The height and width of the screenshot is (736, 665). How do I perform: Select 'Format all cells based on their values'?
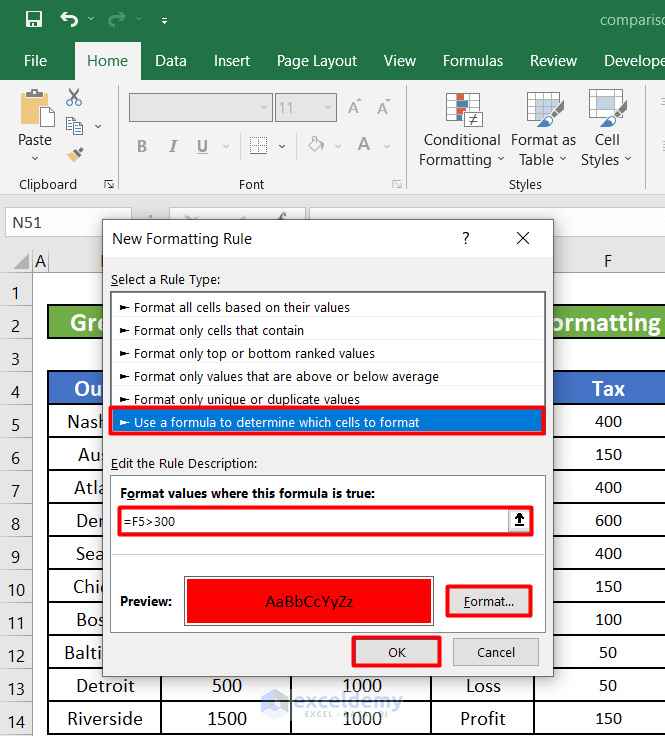tap(328, 307)
